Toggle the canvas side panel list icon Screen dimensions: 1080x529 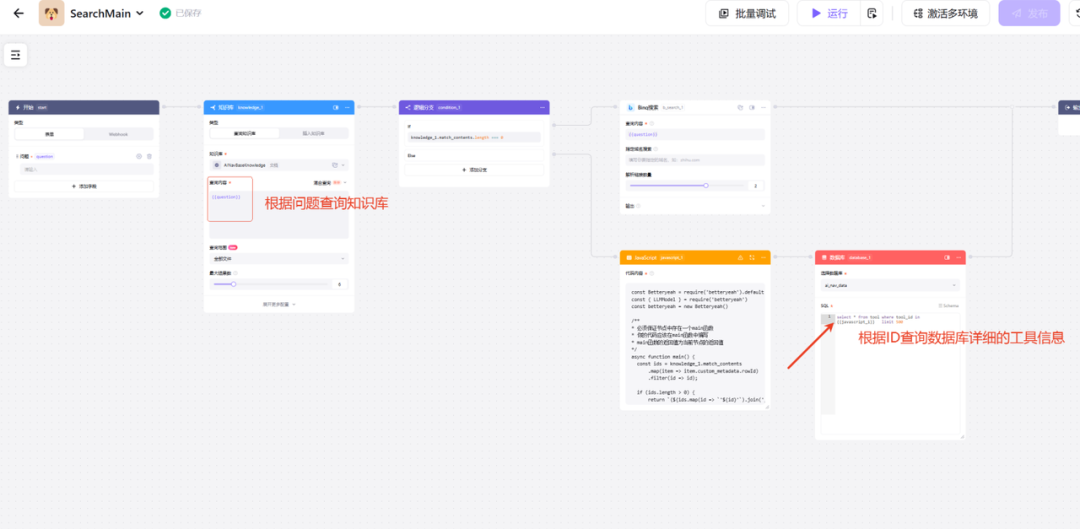click(15, 54)
